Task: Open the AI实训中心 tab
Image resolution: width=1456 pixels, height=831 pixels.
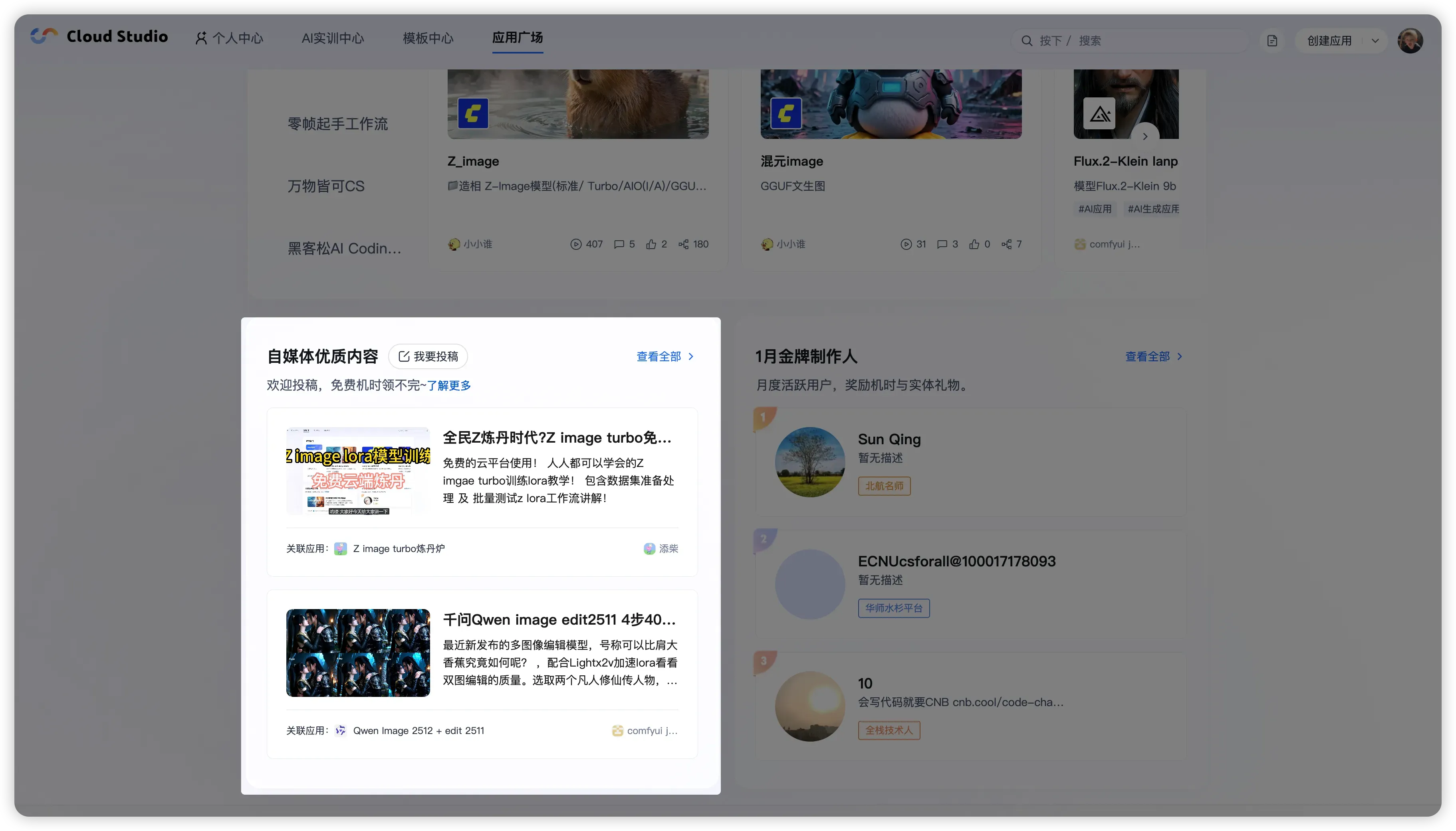Action: (x=332, y=38)
